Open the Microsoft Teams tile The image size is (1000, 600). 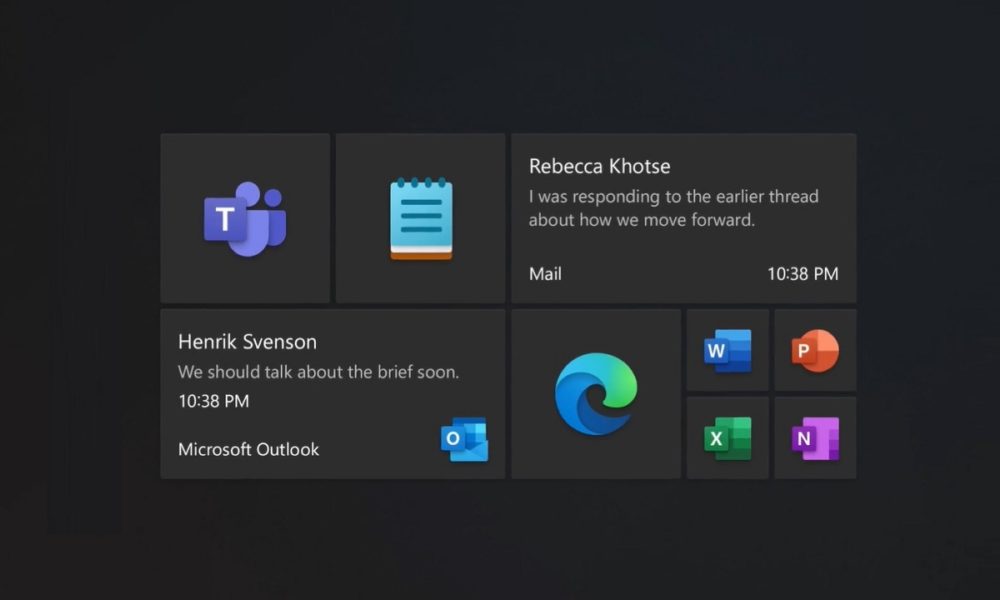244,215
